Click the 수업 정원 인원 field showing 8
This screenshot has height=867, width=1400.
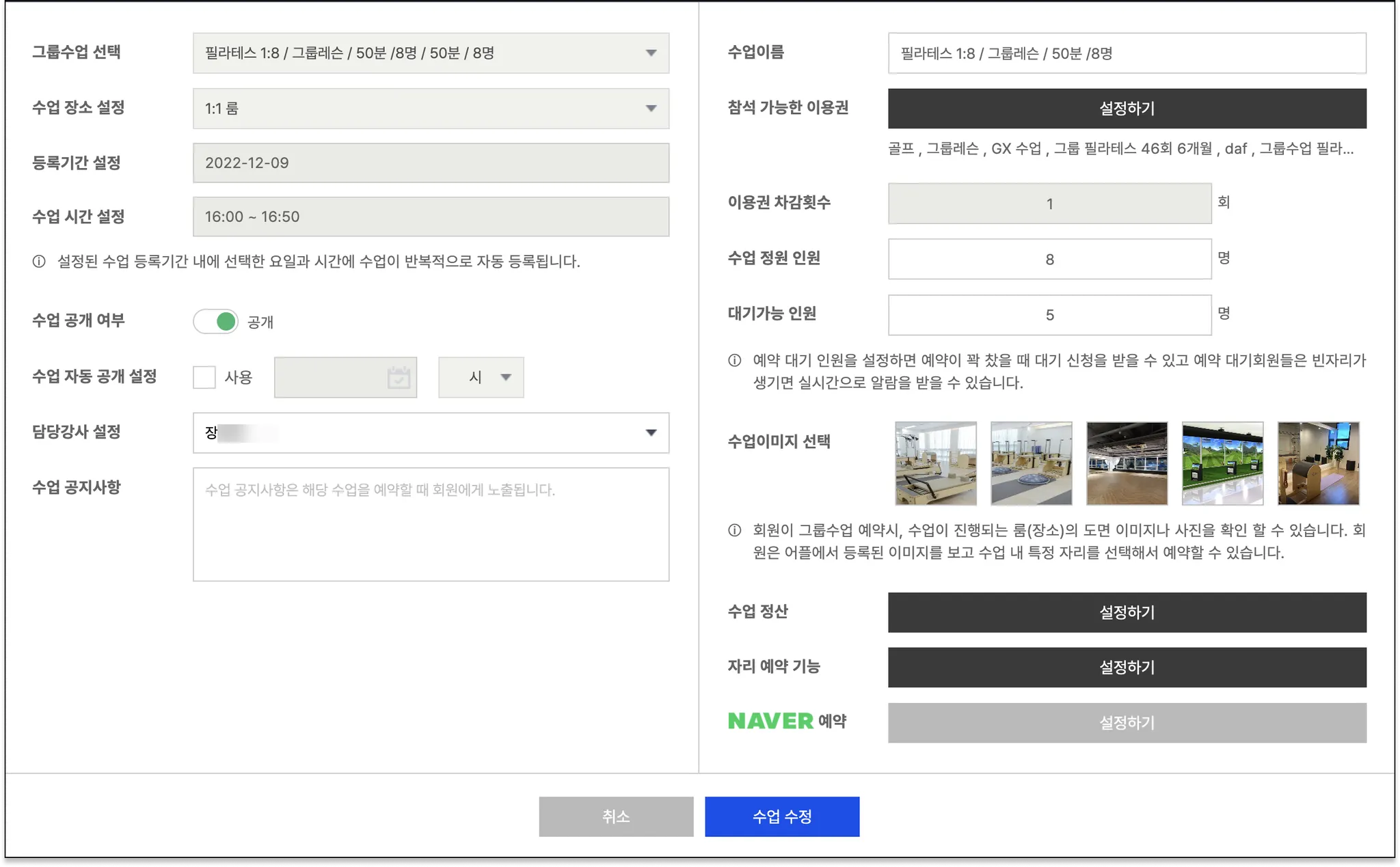(x=1049, y=260)
